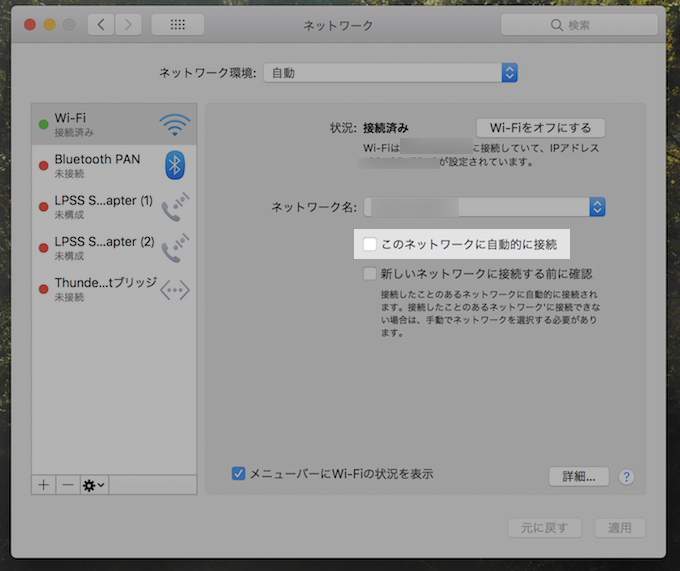The image size is (680, 571).
Task: Click the Bluetooth PAN icon
Action: [x=175, y=165]
